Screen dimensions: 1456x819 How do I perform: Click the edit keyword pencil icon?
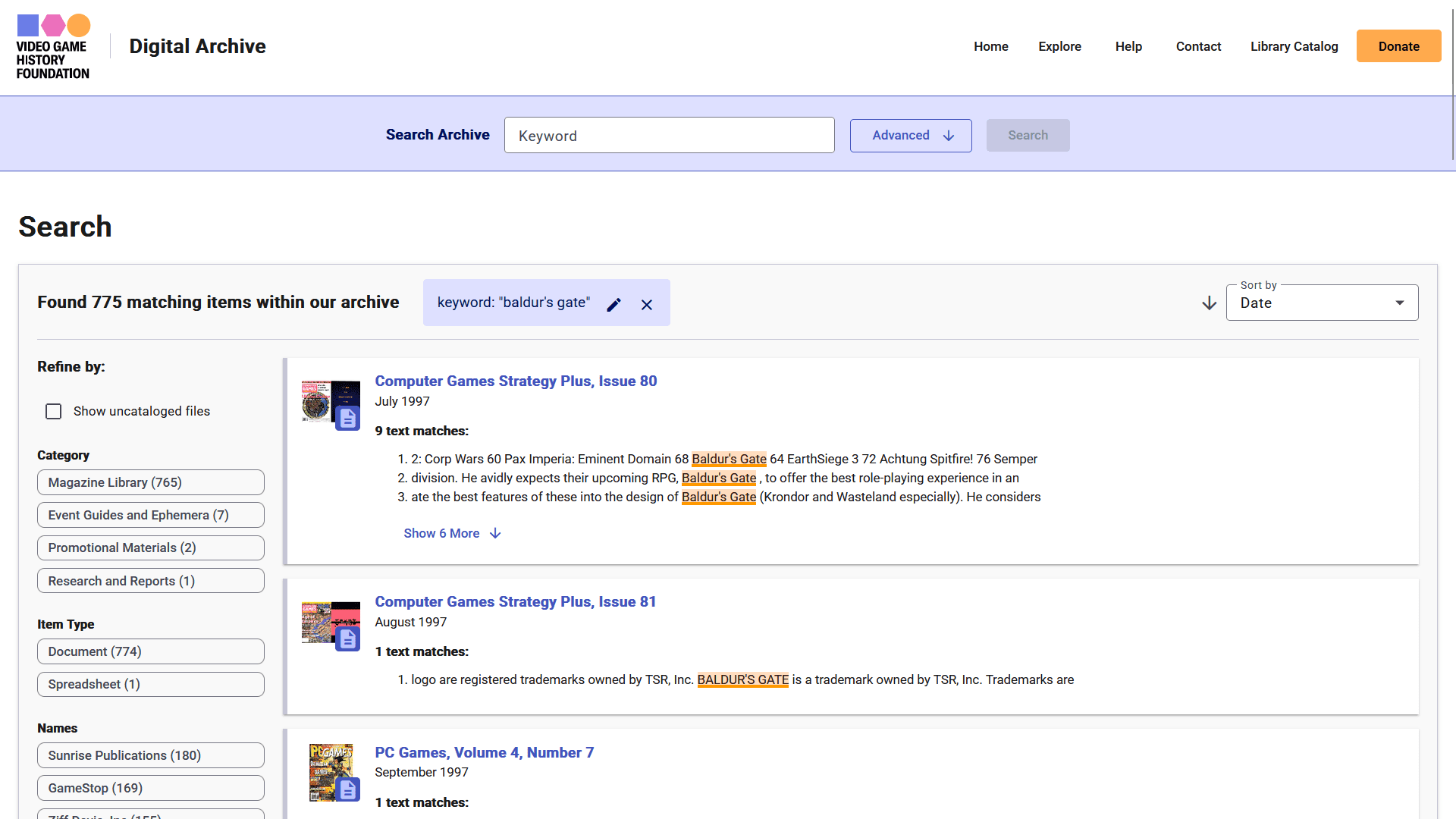coord(615,302)
